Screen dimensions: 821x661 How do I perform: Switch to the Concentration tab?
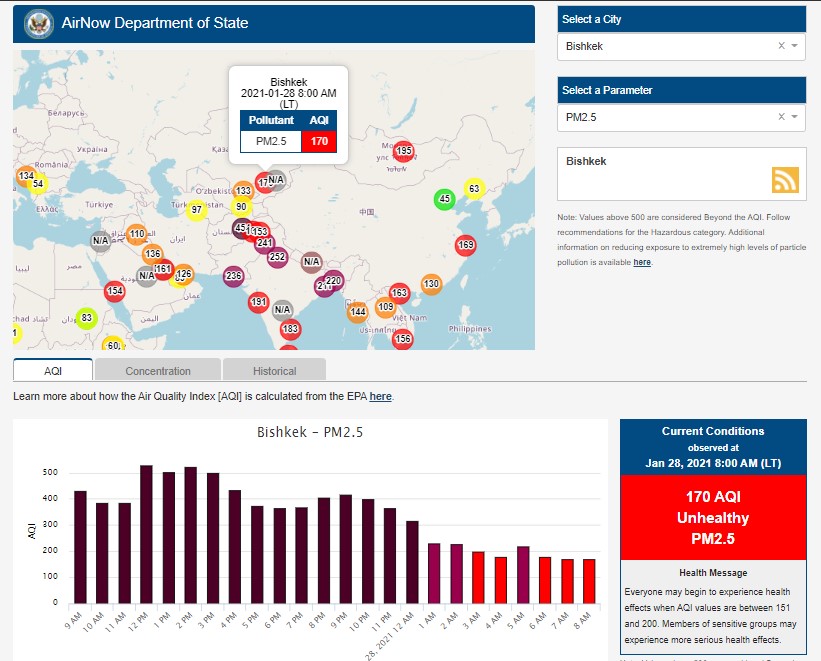tap(158, 371)
